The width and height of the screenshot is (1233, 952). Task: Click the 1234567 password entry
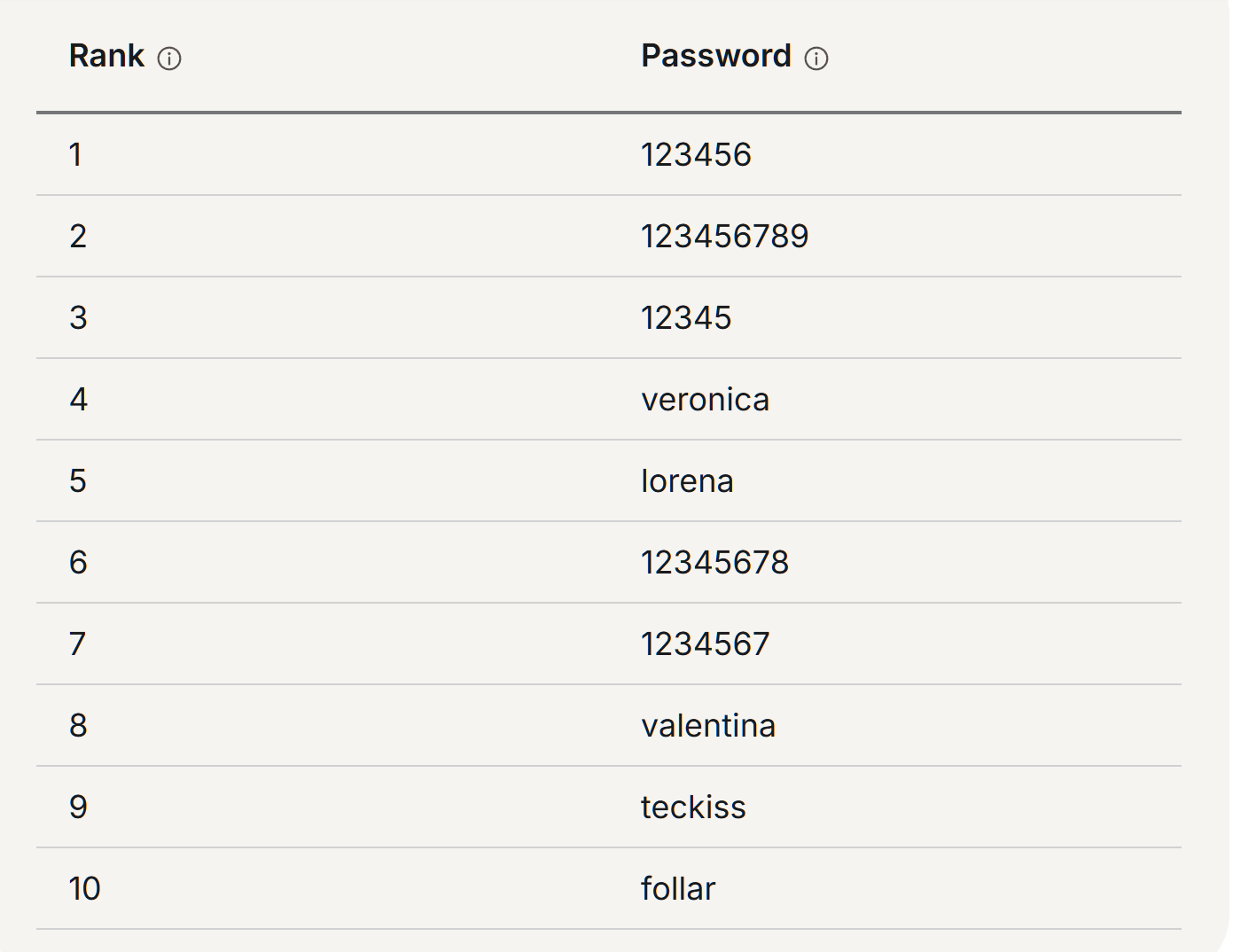pos(705,644)
